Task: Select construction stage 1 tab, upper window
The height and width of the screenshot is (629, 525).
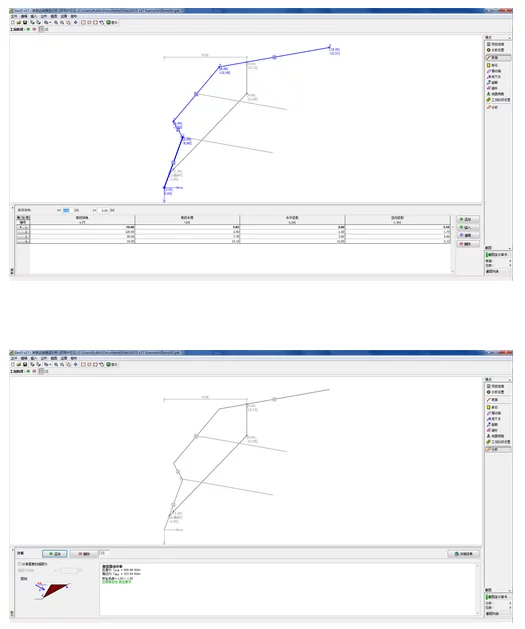Action: pyautogui.click(x=41, y=29)
